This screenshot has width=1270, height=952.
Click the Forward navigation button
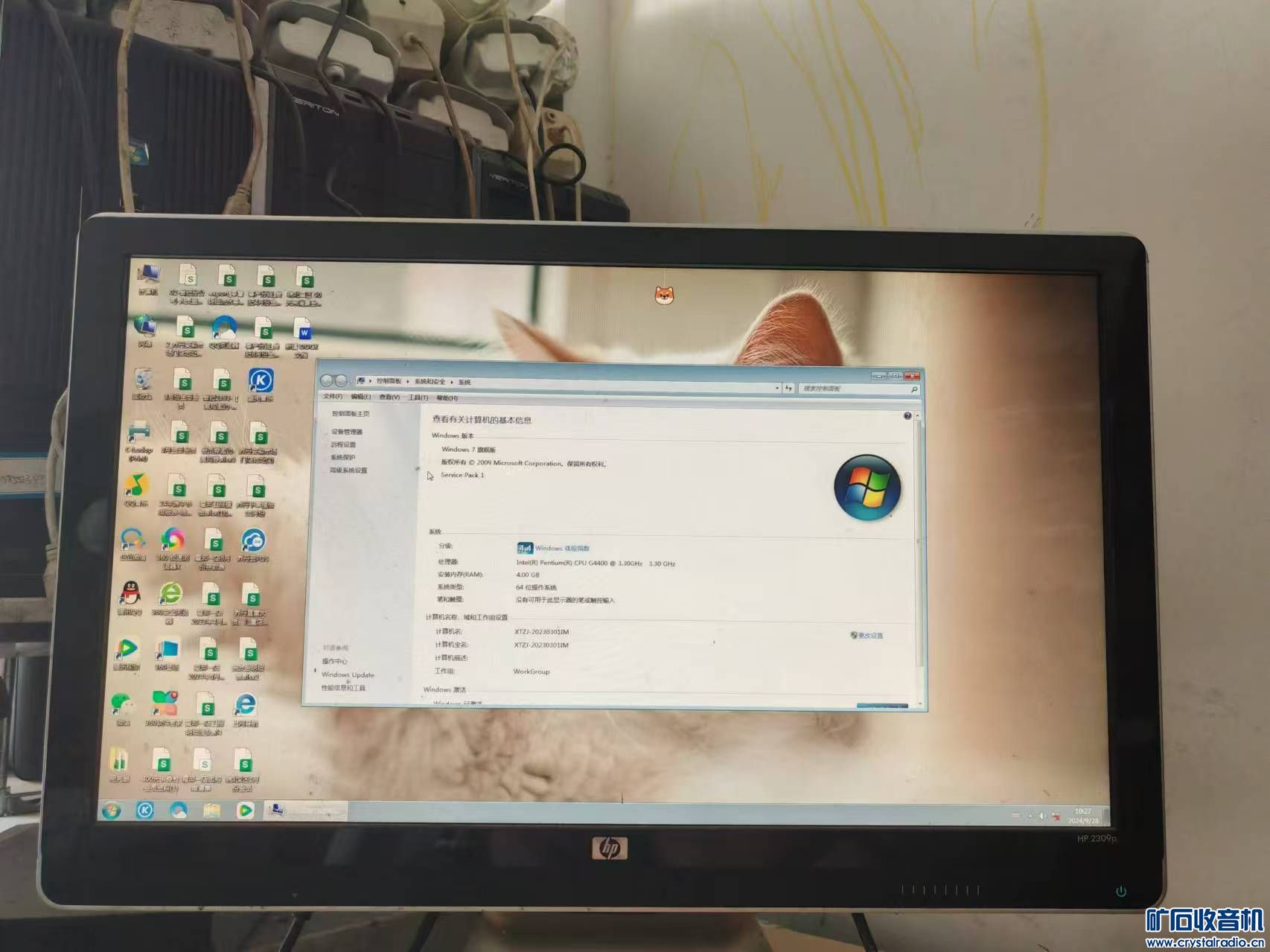[341, 380]
